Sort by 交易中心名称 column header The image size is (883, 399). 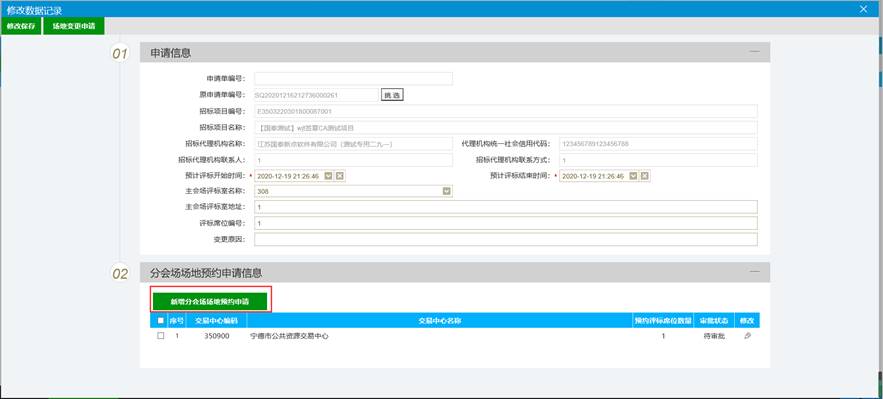[440, 320]
